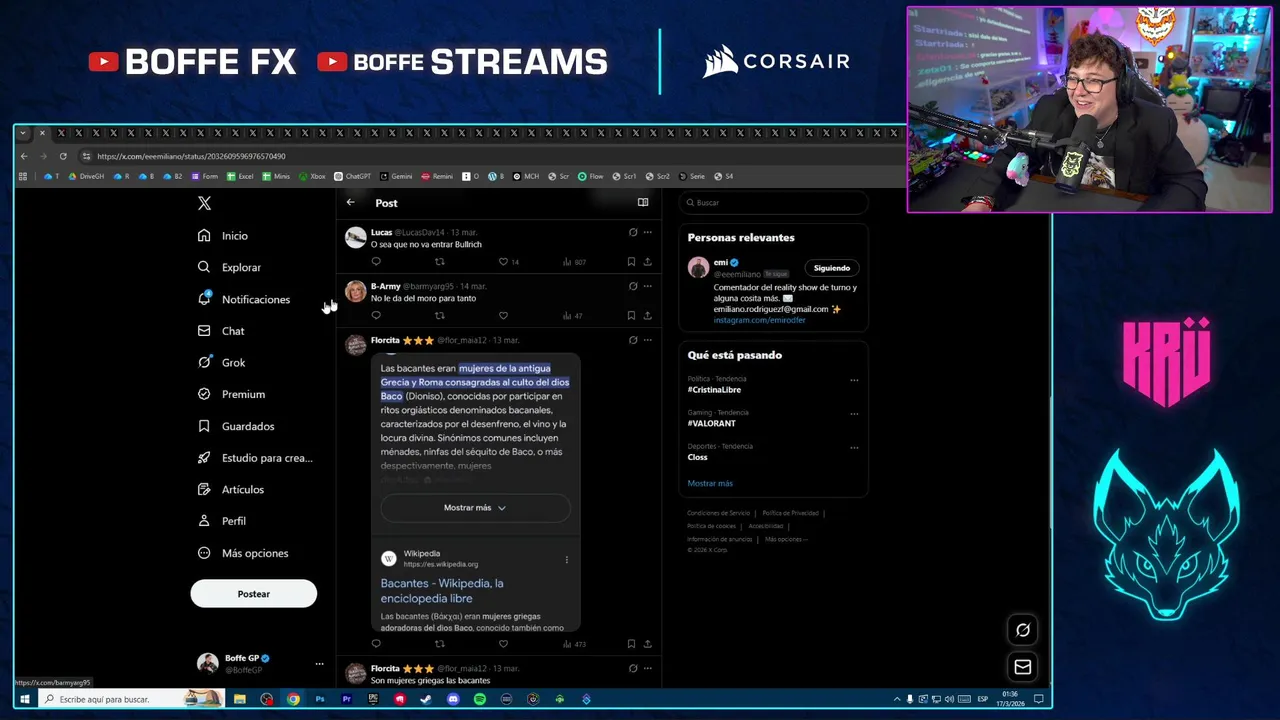
Task: Click the Guardados bookmark icon in sidebar
Action: [204, 426]
